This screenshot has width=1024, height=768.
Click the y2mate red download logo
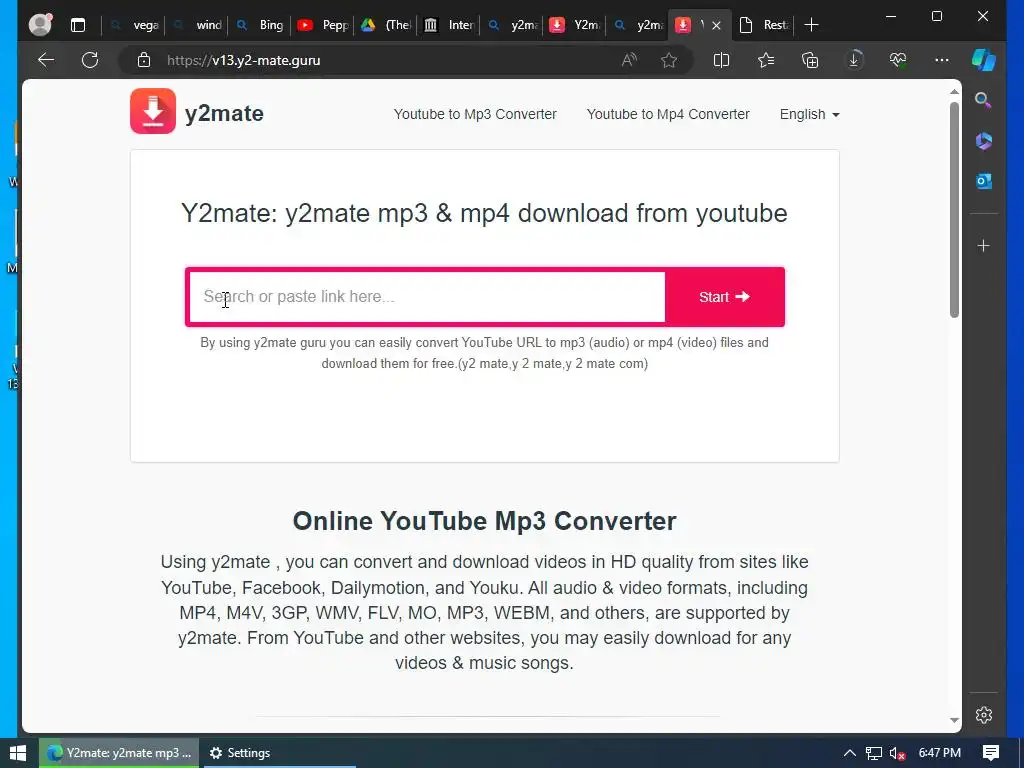pos(153,111)
